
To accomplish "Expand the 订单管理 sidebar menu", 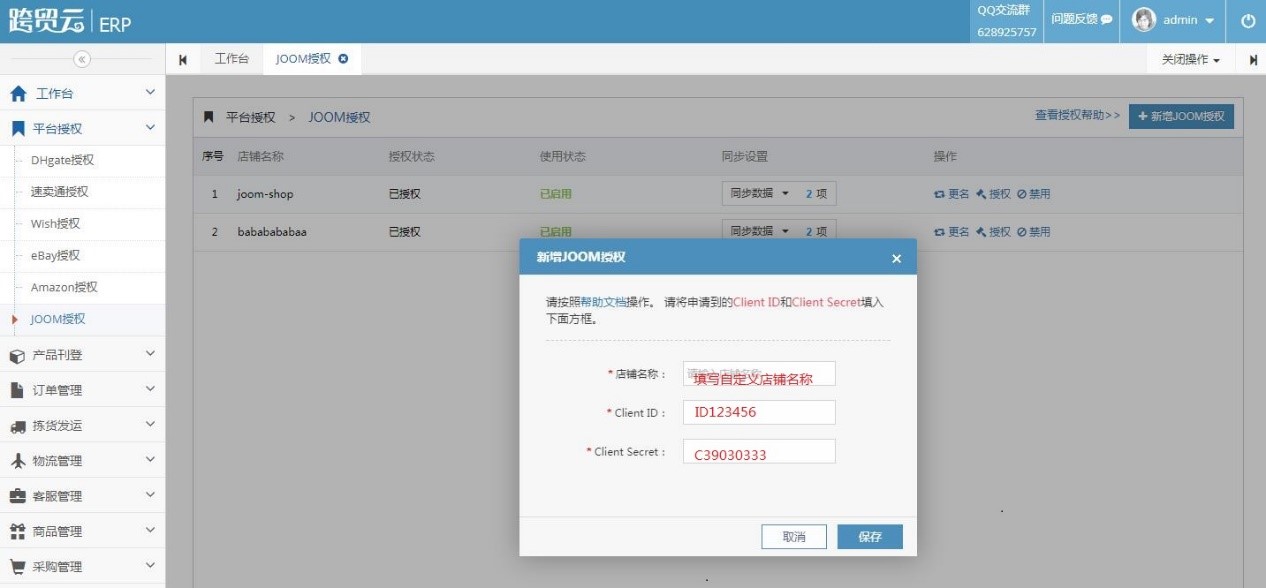I will tap(82, 390).
